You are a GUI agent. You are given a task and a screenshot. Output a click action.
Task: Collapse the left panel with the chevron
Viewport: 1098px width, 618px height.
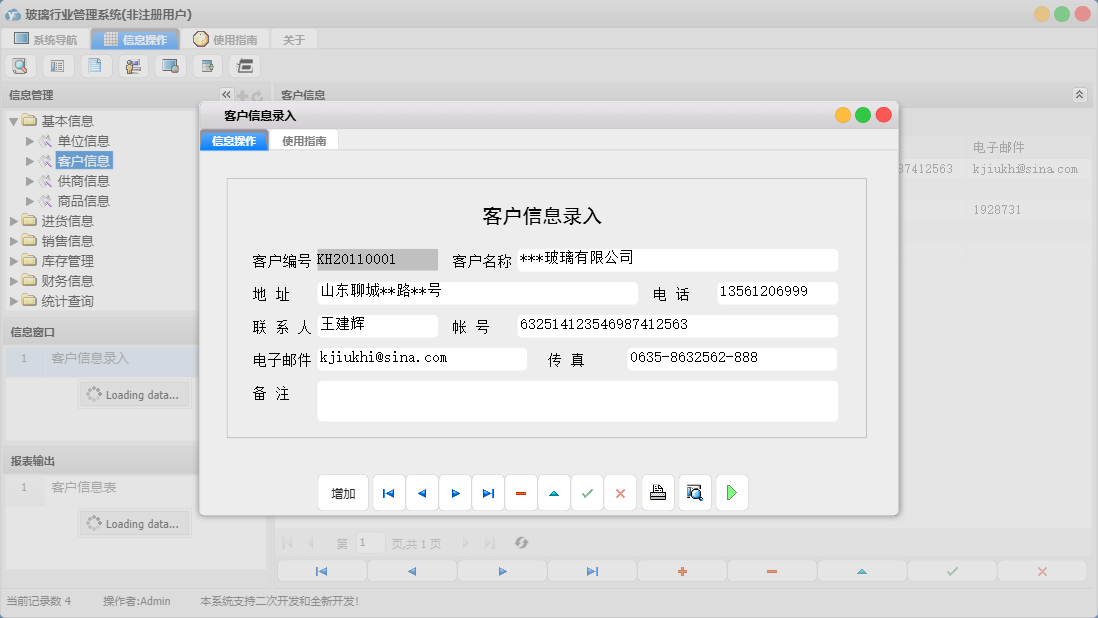click(x=225, y=94)
